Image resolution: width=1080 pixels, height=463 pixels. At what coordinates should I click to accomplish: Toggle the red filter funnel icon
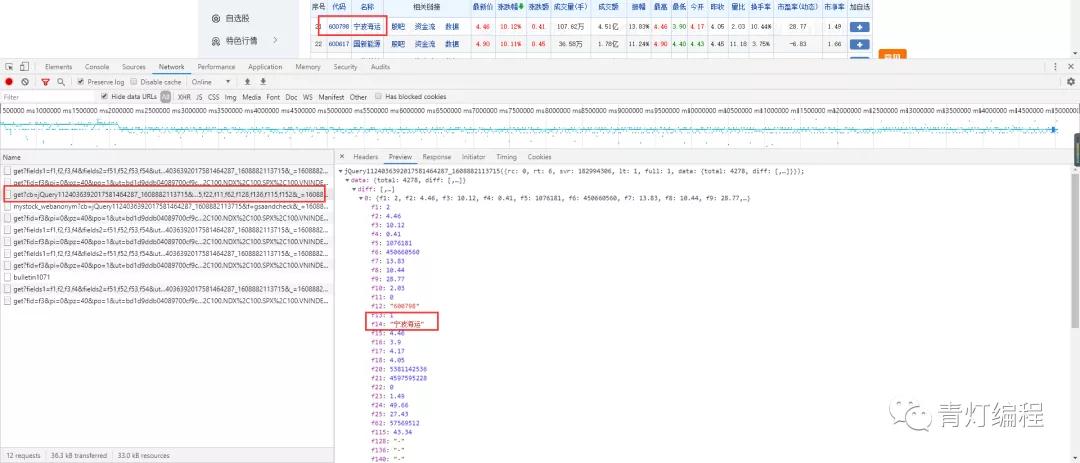(x=45, y=81)
